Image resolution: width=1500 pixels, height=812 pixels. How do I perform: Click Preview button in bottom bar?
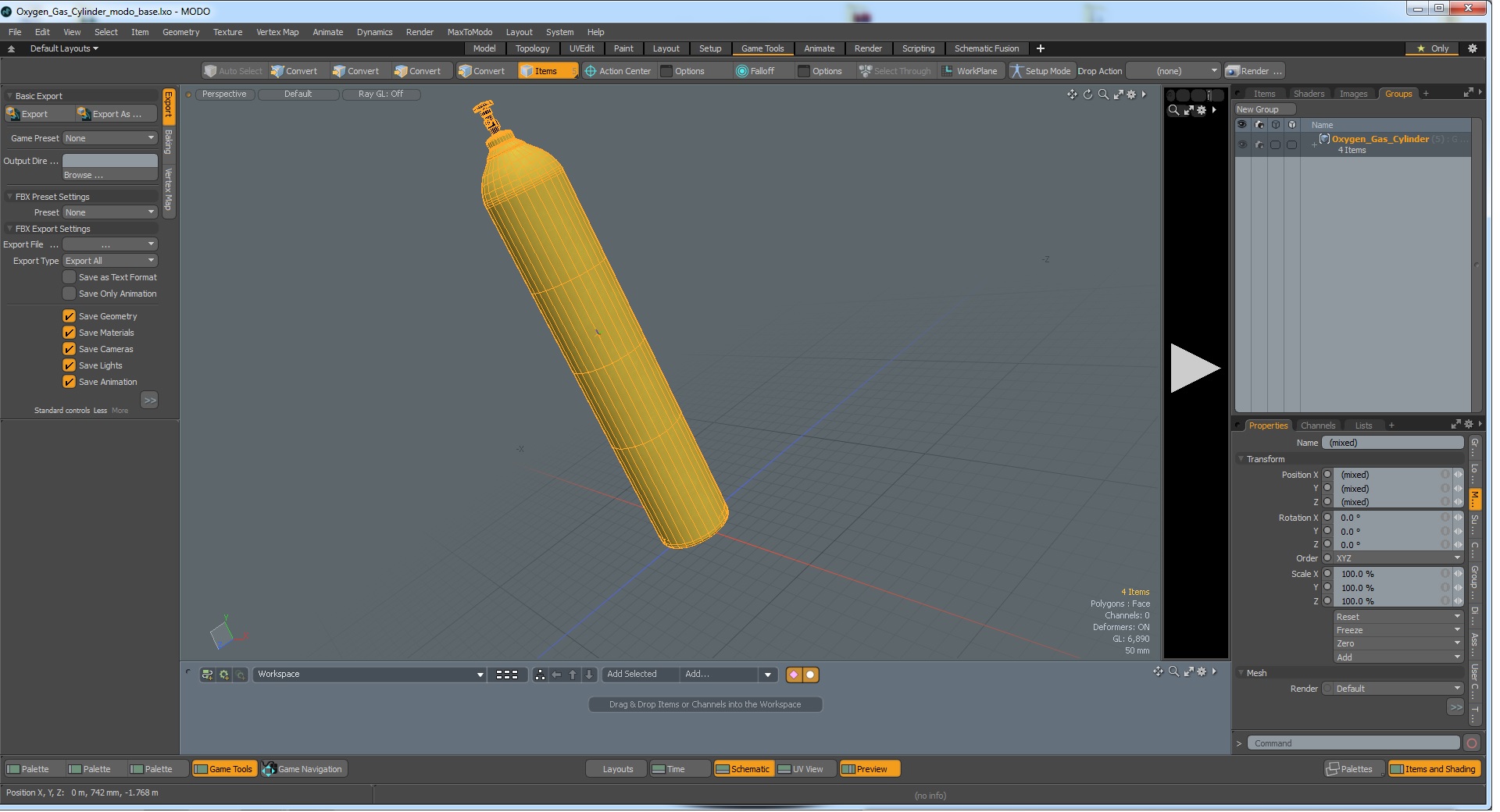(870, 769)
